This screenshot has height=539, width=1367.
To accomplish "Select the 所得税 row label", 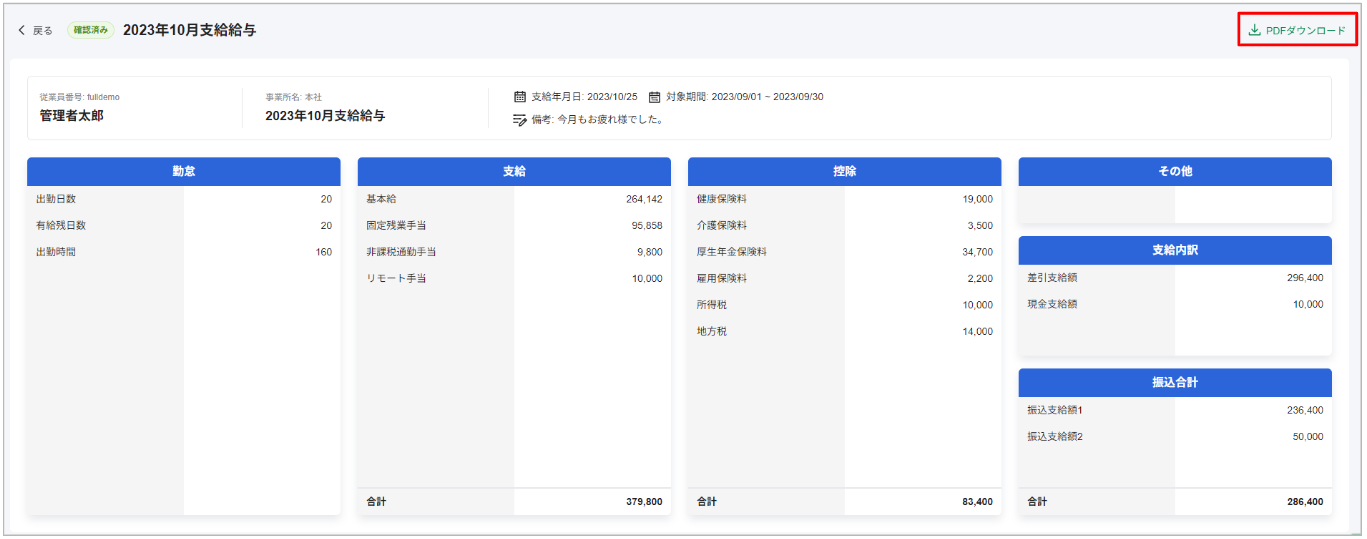I will 712,305.
